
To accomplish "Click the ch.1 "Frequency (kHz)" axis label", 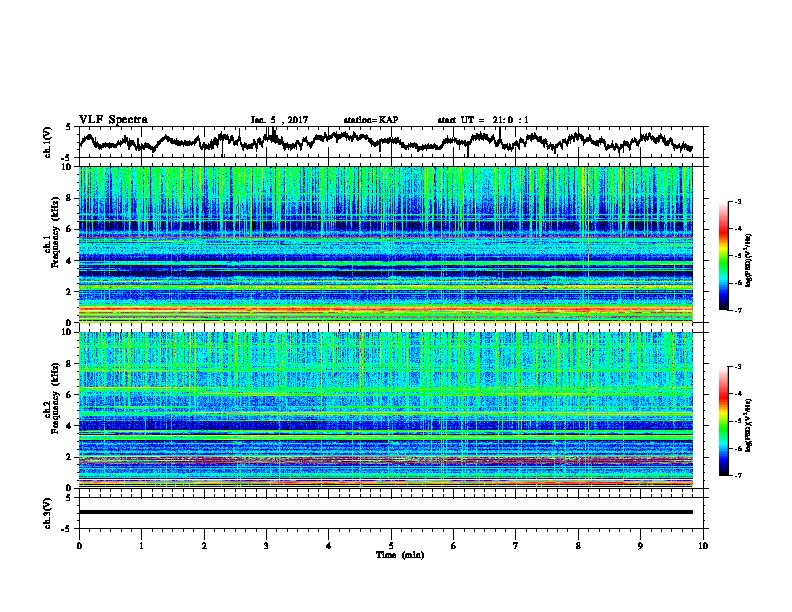I will coord(55,233).
